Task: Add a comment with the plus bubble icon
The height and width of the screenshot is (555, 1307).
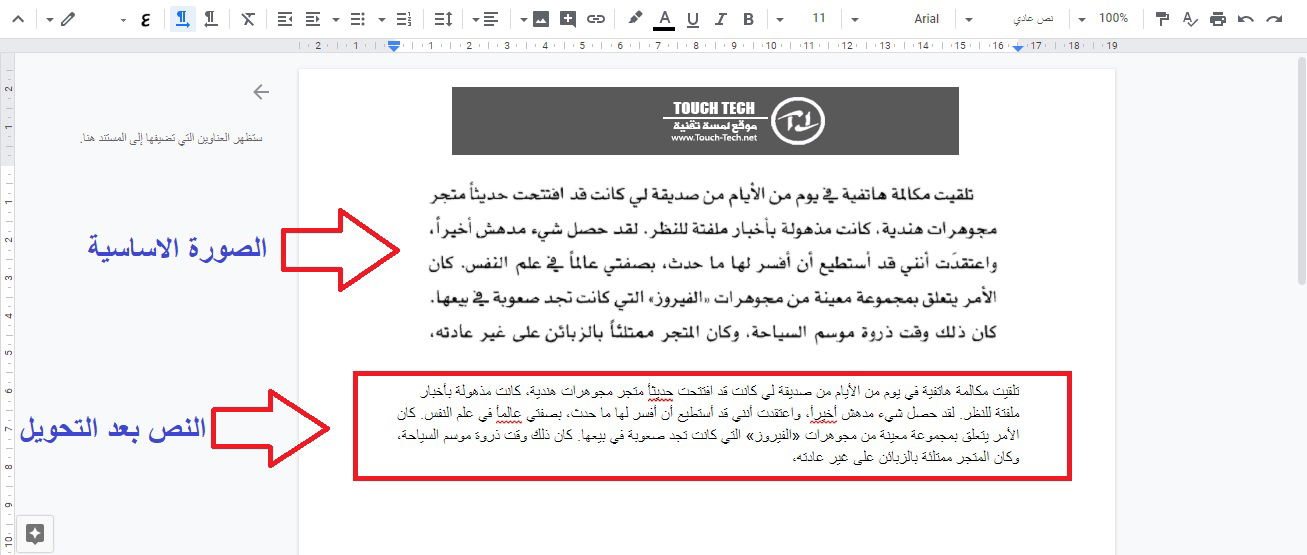Action: tap(568, 19)
